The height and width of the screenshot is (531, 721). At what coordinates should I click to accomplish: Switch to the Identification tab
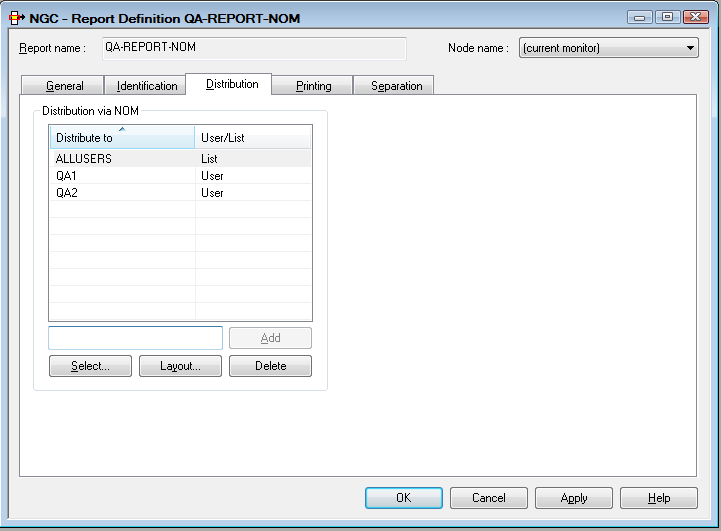pos(145,86)
